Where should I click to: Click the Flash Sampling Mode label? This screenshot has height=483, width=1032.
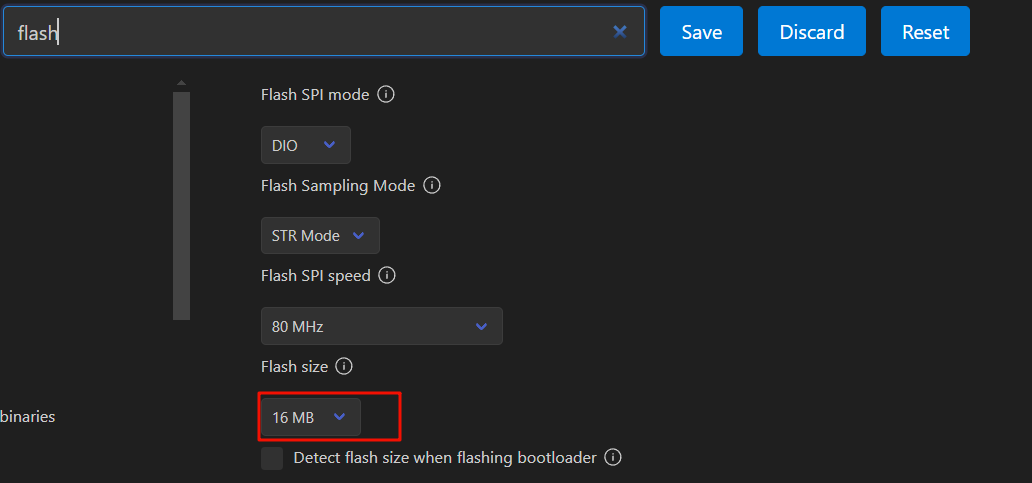pos(337,186)
